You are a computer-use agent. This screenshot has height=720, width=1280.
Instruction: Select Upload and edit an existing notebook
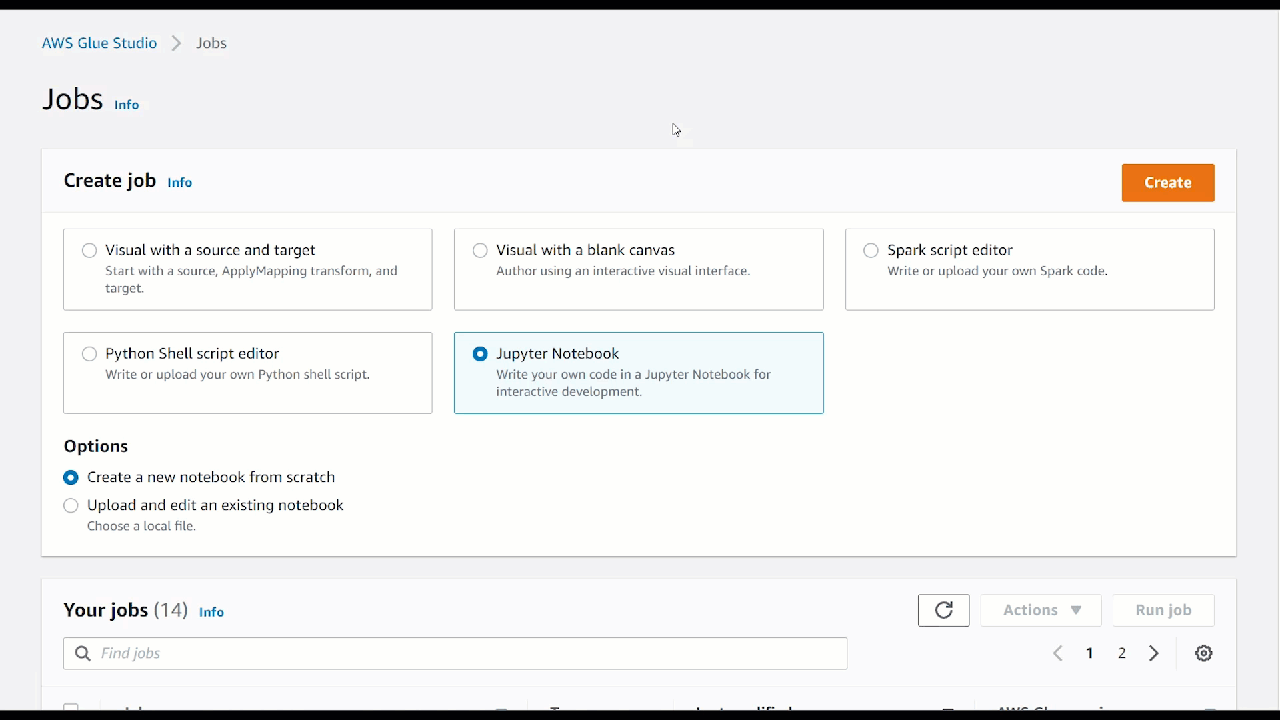(71, 506)
